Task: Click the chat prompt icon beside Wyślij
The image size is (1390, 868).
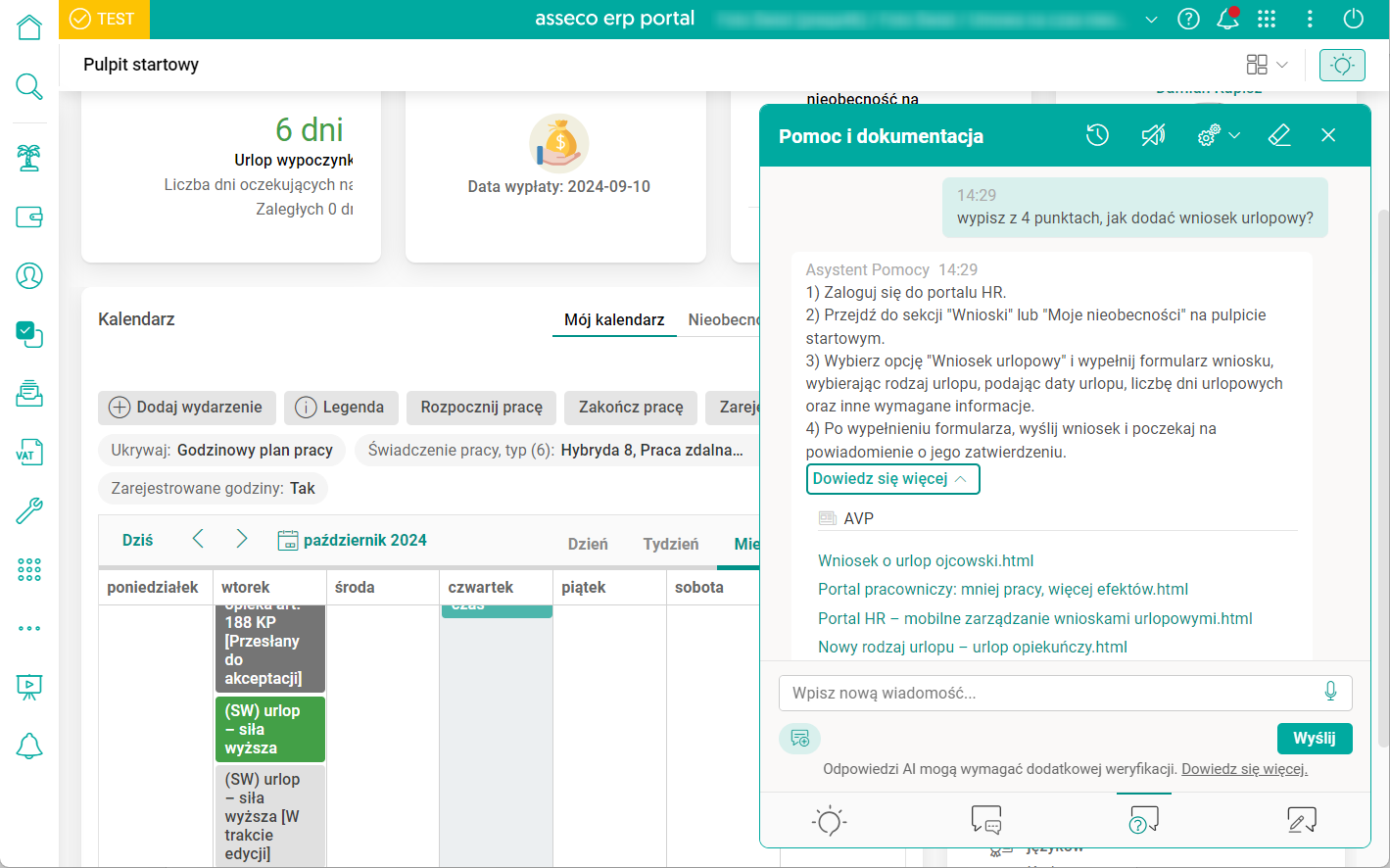Action: coord(800,738)
